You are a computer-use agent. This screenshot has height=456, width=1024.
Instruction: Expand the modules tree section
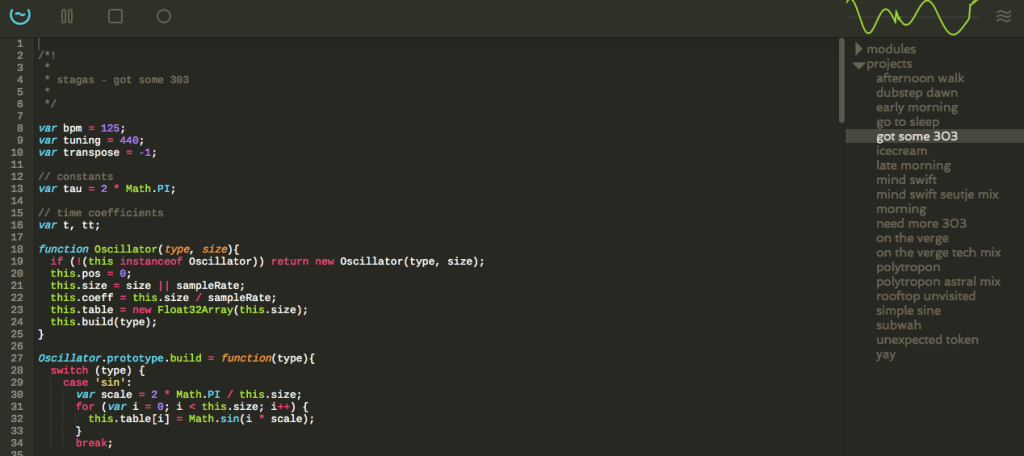pyautogui.click(x=859, y=49)
